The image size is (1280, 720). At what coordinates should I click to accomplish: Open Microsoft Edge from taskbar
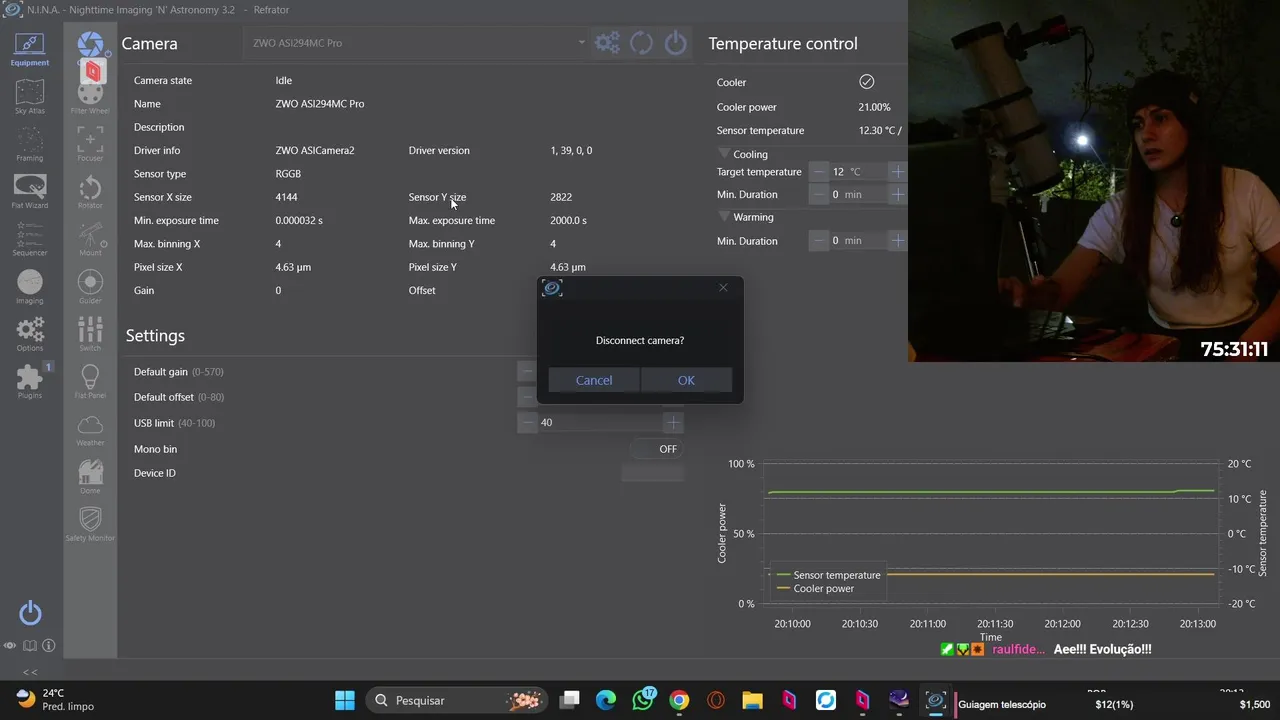point(606,700)
